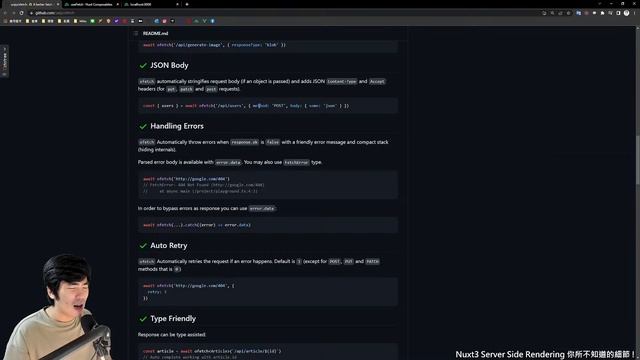This screenshot has width=640, height=360.
Task: Click the 'Content-Type' inline code text
Action: coord(342,82)
